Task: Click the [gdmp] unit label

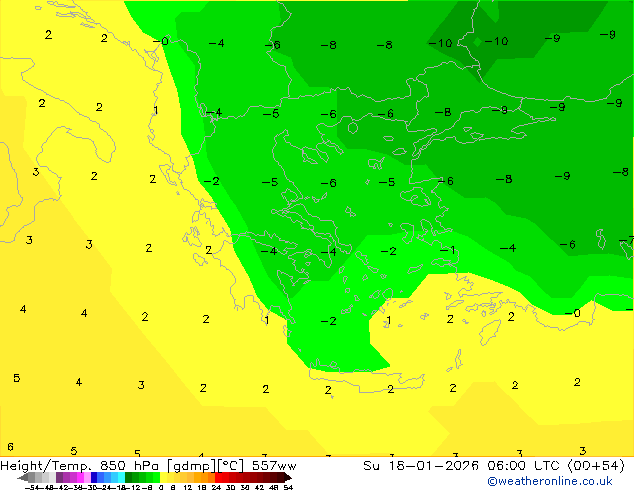Action: (x=192, y=466)
